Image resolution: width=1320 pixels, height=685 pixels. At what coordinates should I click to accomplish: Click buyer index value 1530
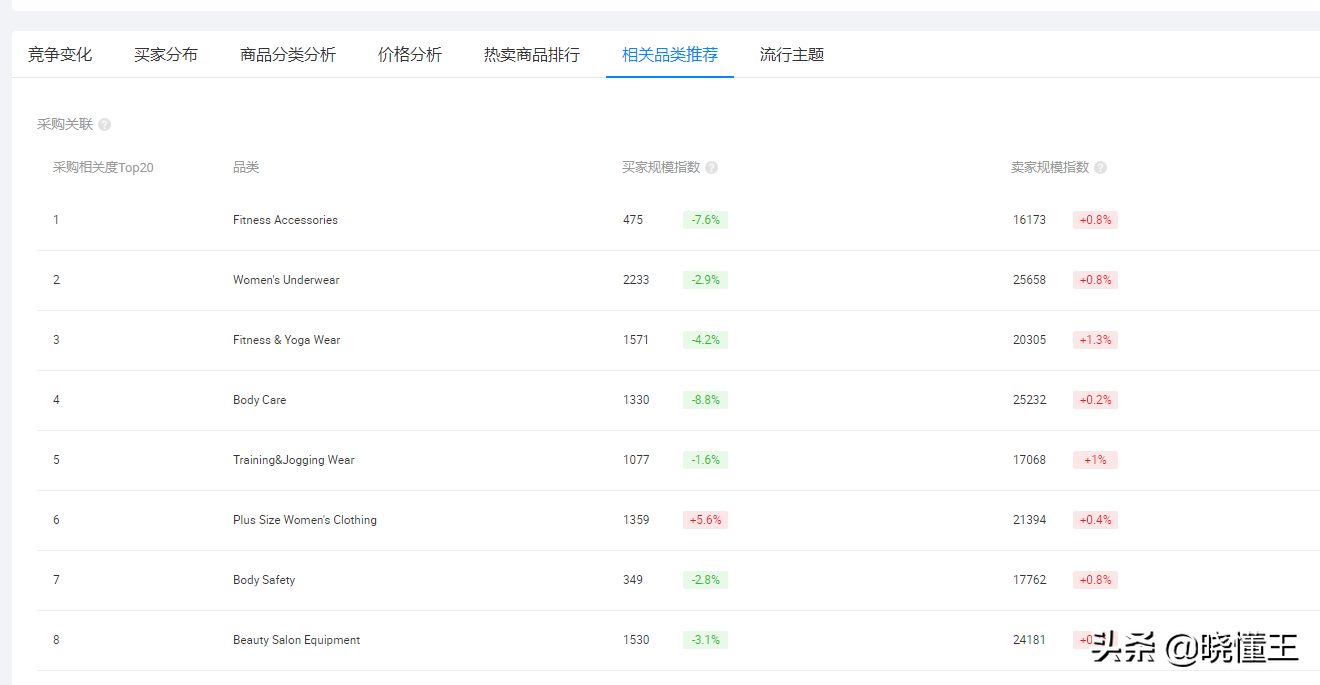coord(636,640)
